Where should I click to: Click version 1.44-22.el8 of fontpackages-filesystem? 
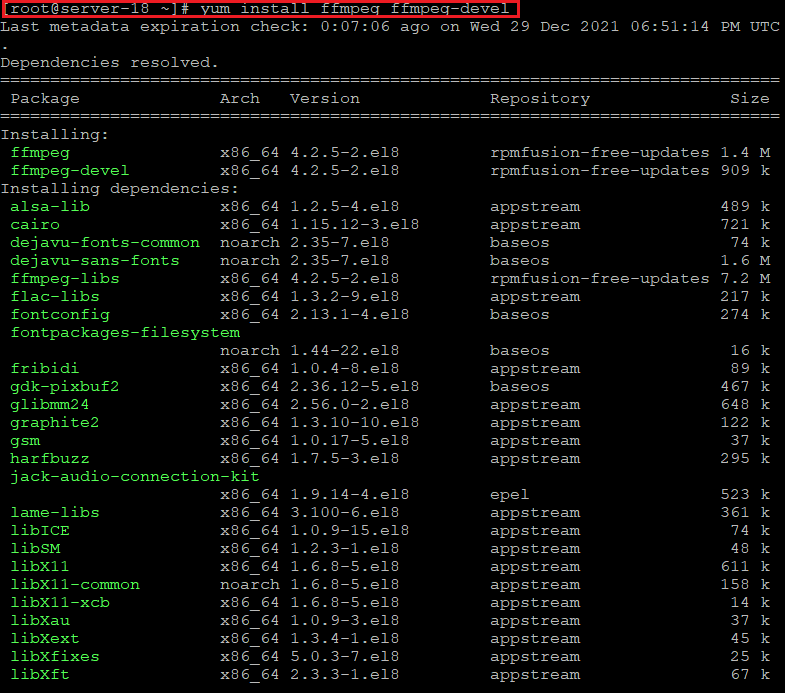point(345,351)
